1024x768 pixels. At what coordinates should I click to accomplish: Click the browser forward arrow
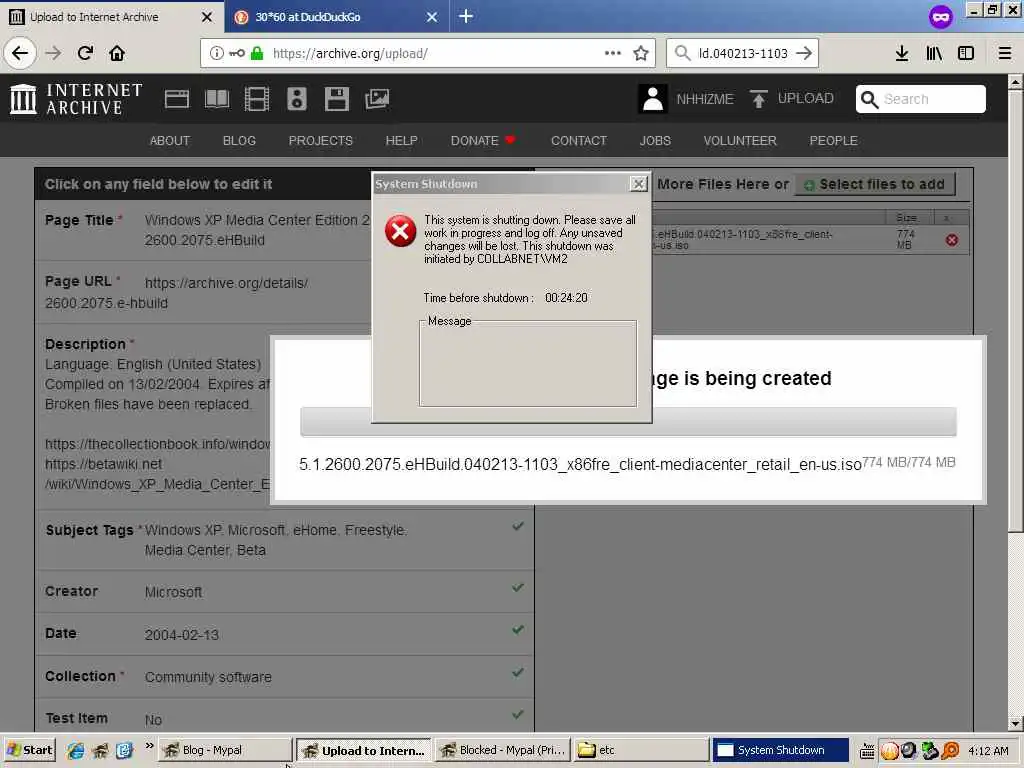(54, 53)
